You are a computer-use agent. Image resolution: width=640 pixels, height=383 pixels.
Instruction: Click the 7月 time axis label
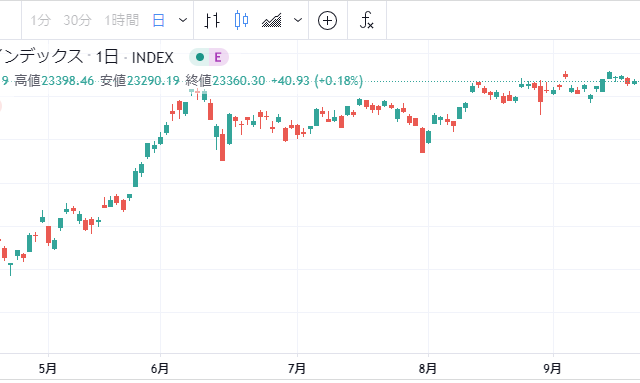(297, 369)
